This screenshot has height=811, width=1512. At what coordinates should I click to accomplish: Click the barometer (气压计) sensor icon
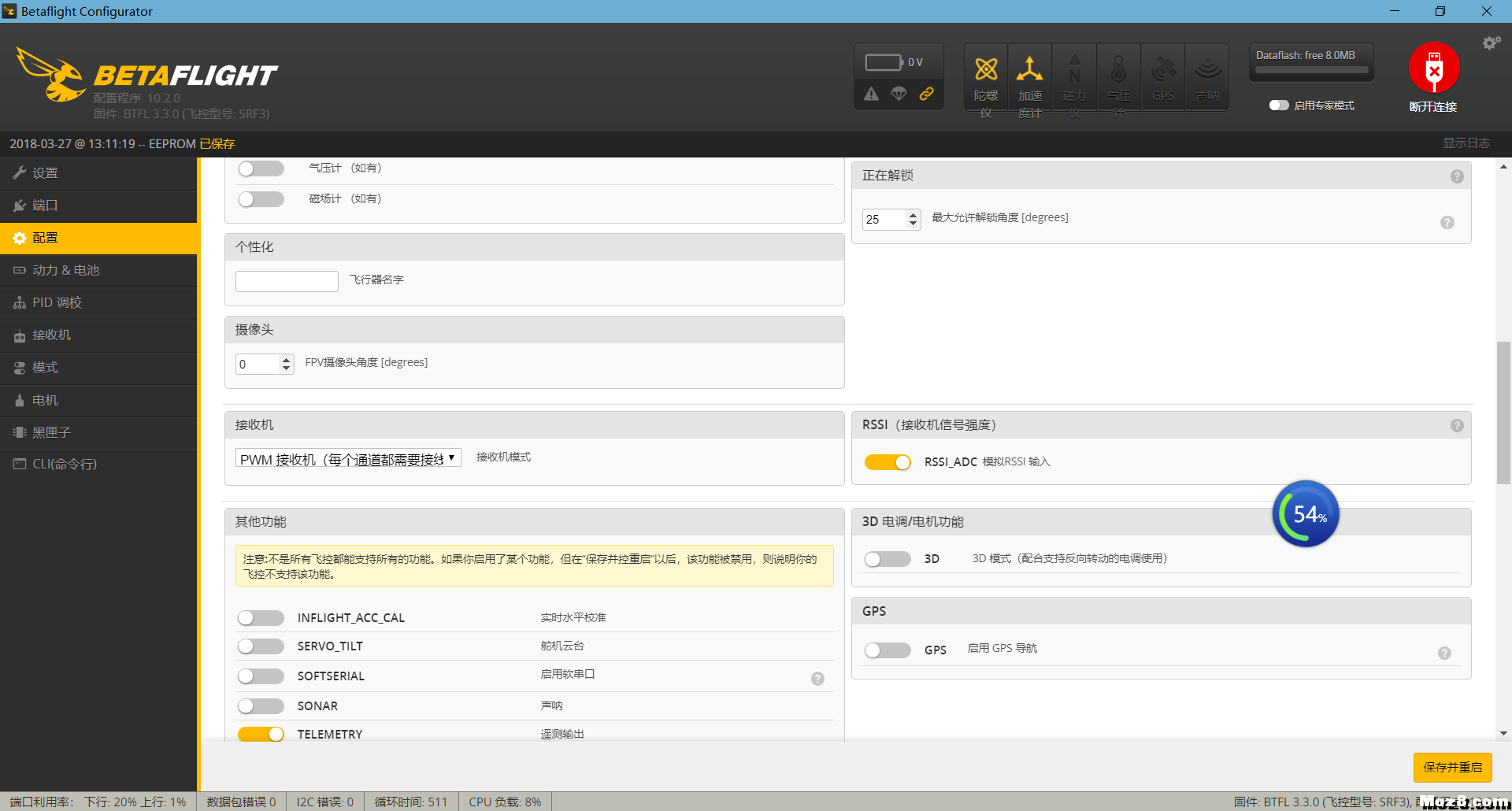(1118, 69)
